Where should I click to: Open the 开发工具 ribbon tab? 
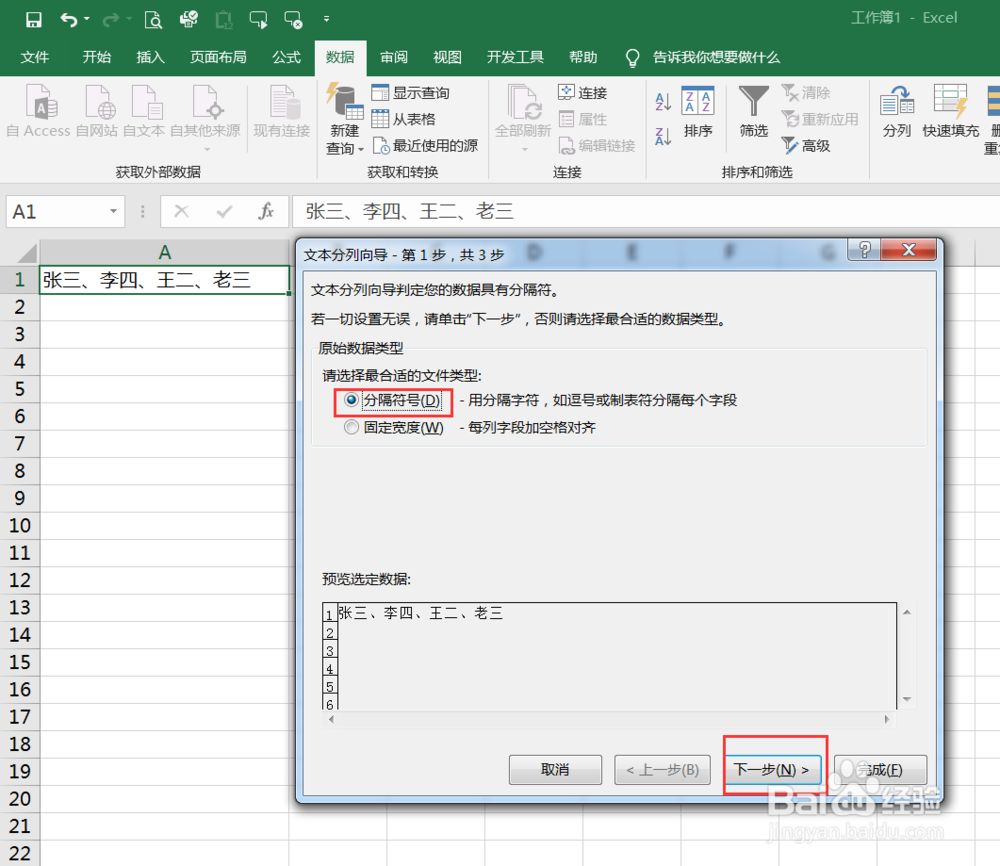515,57
